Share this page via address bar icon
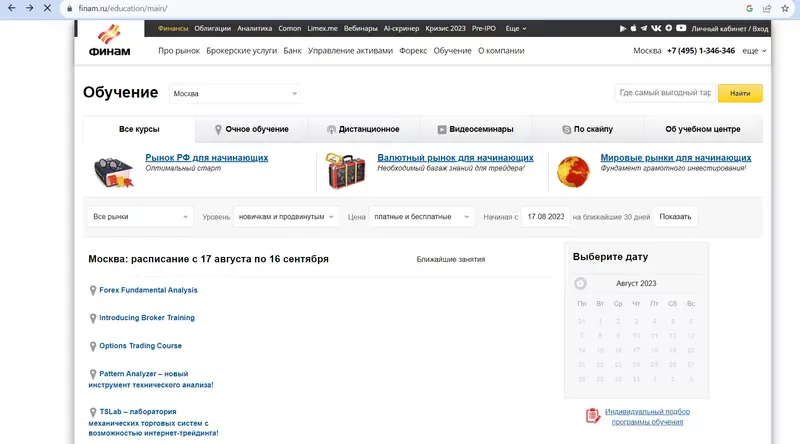 (767, 8)
